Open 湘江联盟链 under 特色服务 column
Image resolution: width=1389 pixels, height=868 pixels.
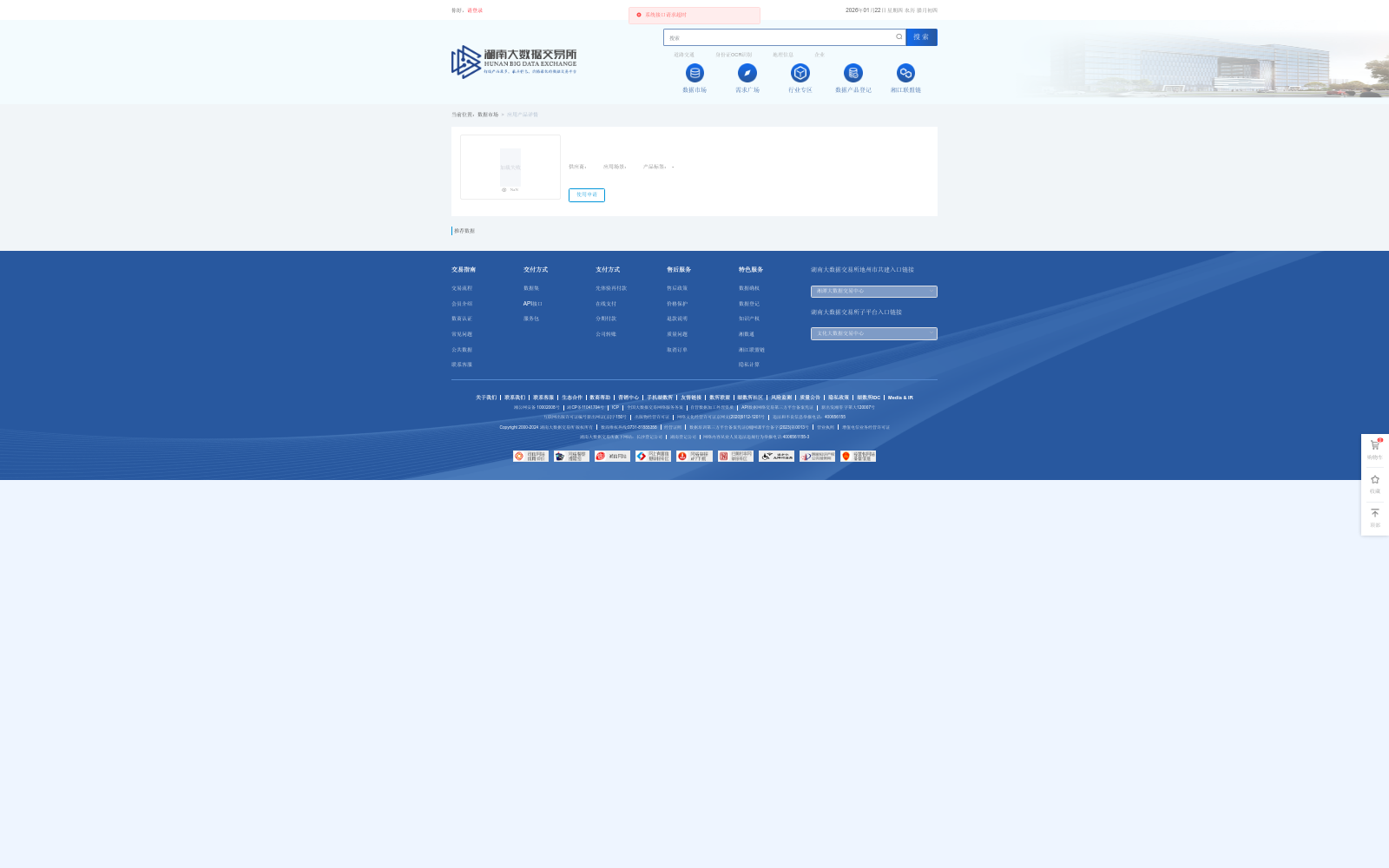752,350
